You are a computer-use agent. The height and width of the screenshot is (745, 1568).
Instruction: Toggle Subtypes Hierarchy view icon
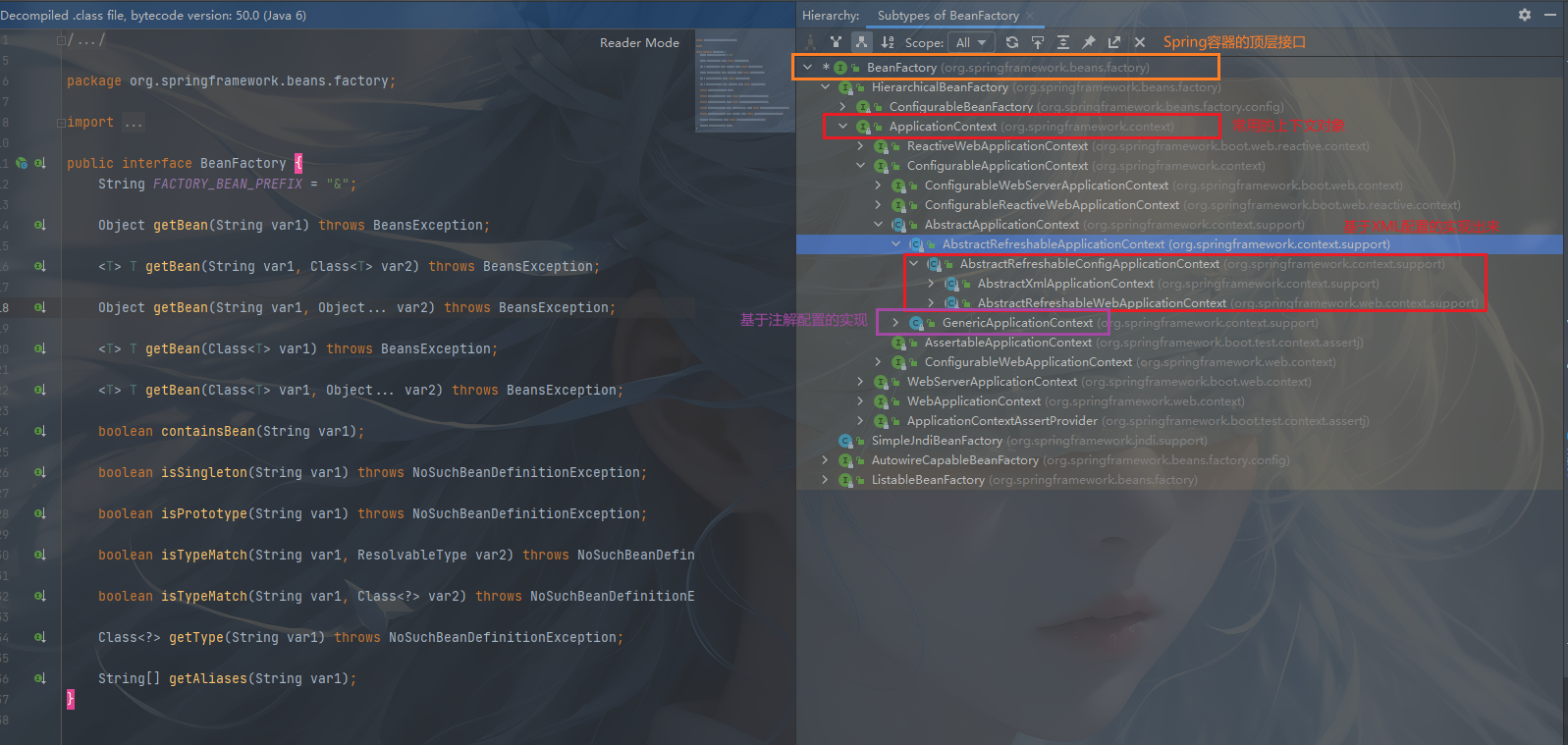(x=861, y=42)
